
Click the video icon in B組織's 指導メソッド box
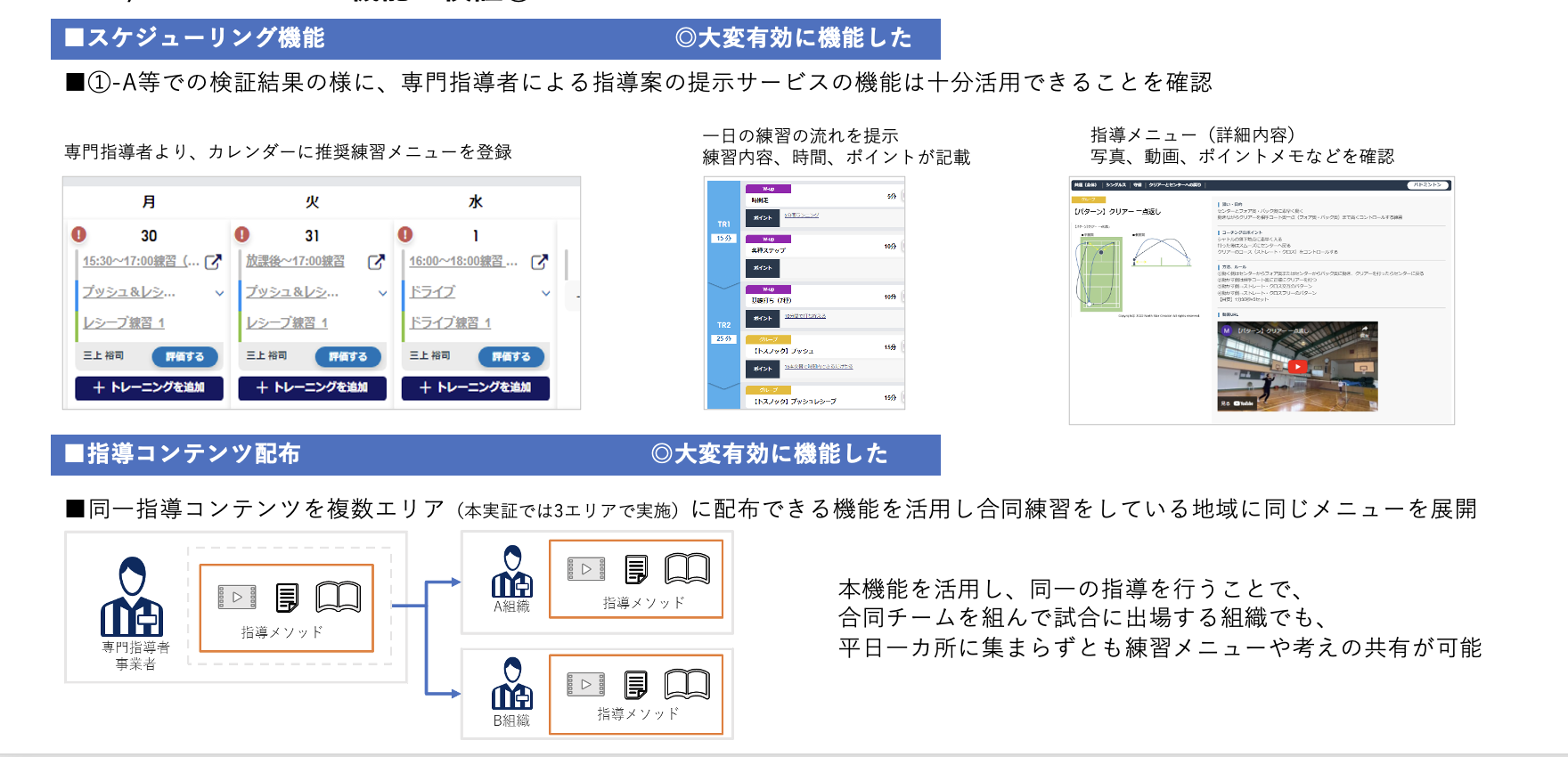(586, 684)
